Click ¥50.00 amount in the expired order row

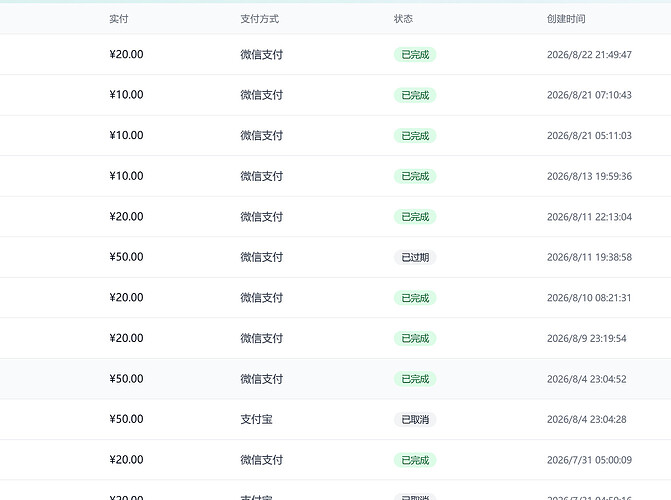(x=126, y=257)
